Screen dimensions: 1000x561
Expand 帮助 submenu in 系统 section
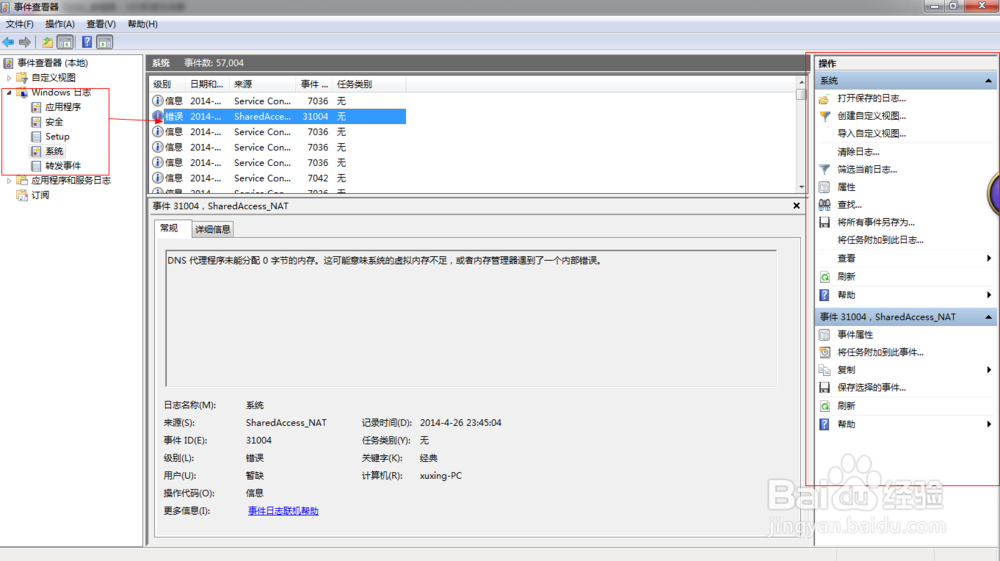click(989, 295)
